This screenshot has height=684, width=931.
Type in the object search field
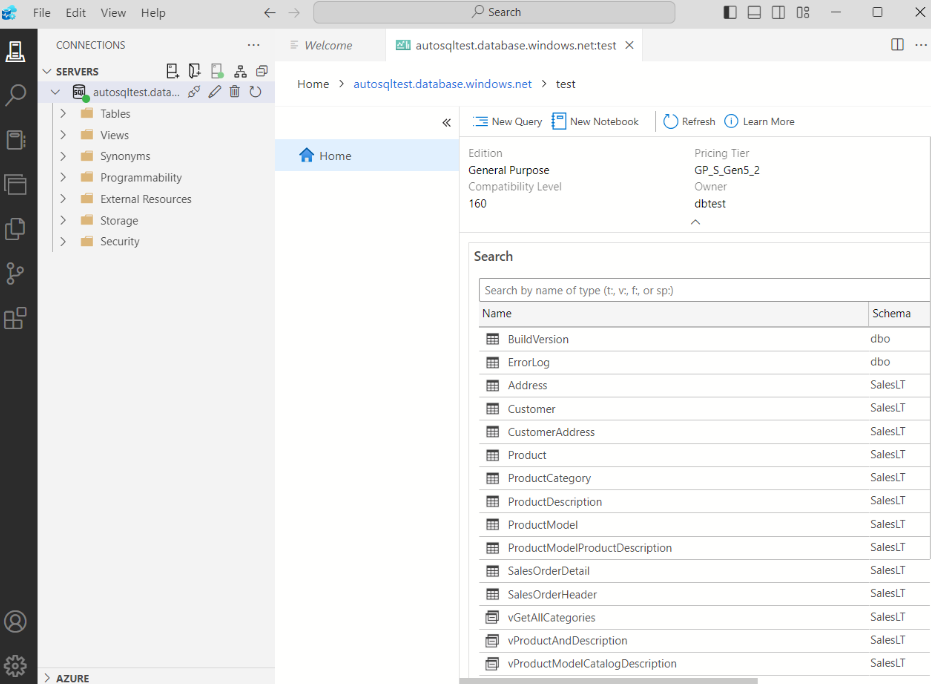tap(700, 290)
